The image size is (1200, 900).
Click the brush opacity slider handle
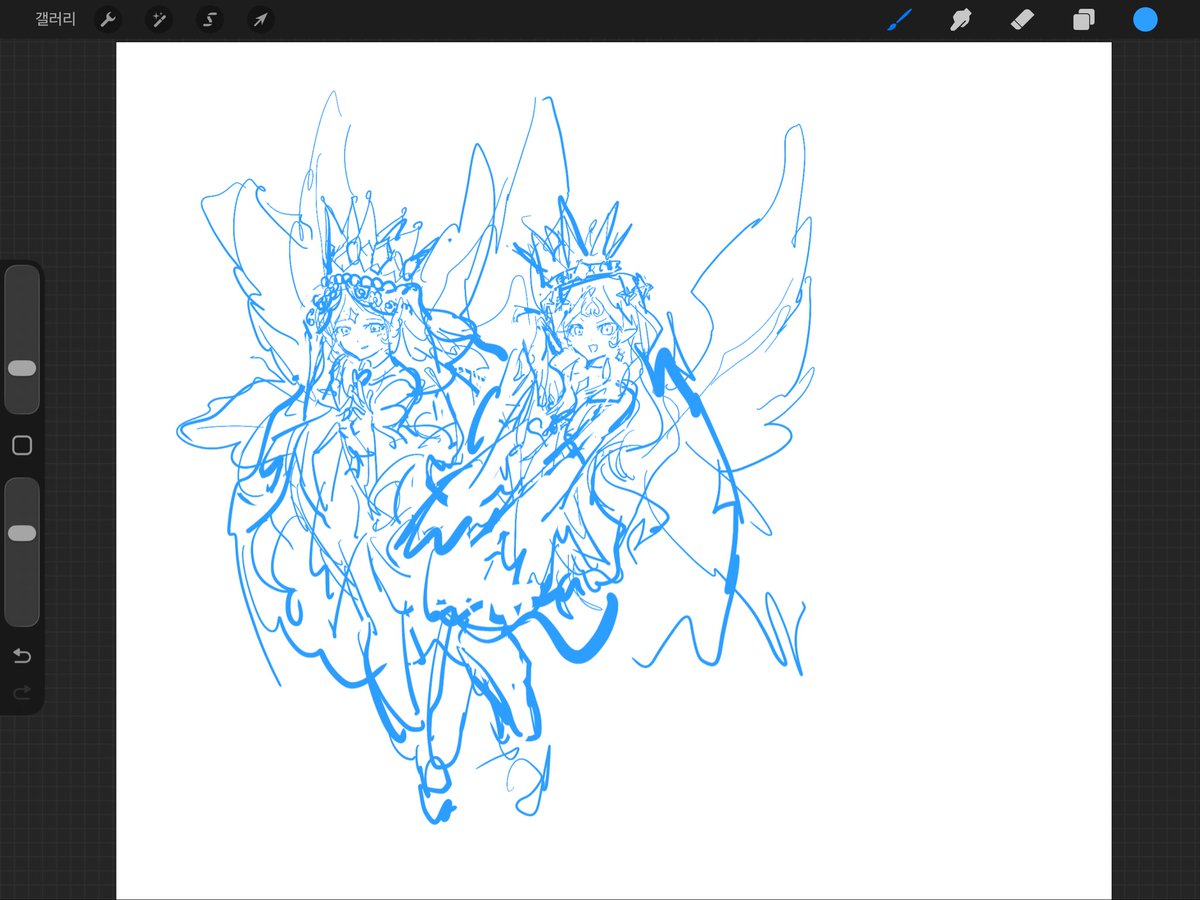coord(22,533)
